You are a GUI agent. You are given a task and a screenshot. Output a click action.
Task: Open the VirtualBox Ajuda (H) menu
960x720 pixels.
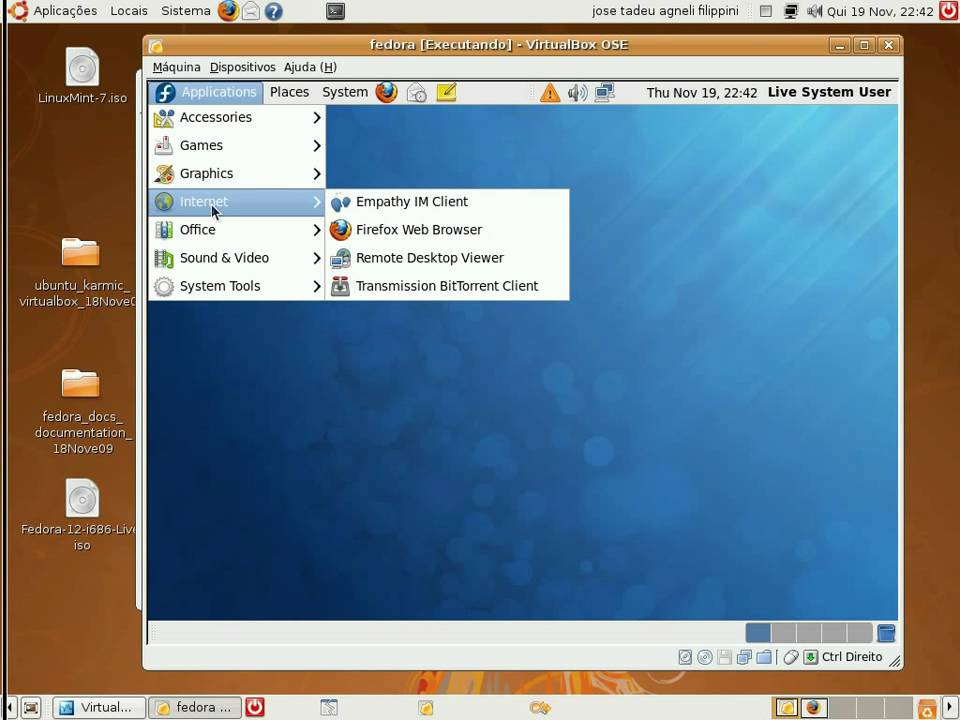coord(310,67)
